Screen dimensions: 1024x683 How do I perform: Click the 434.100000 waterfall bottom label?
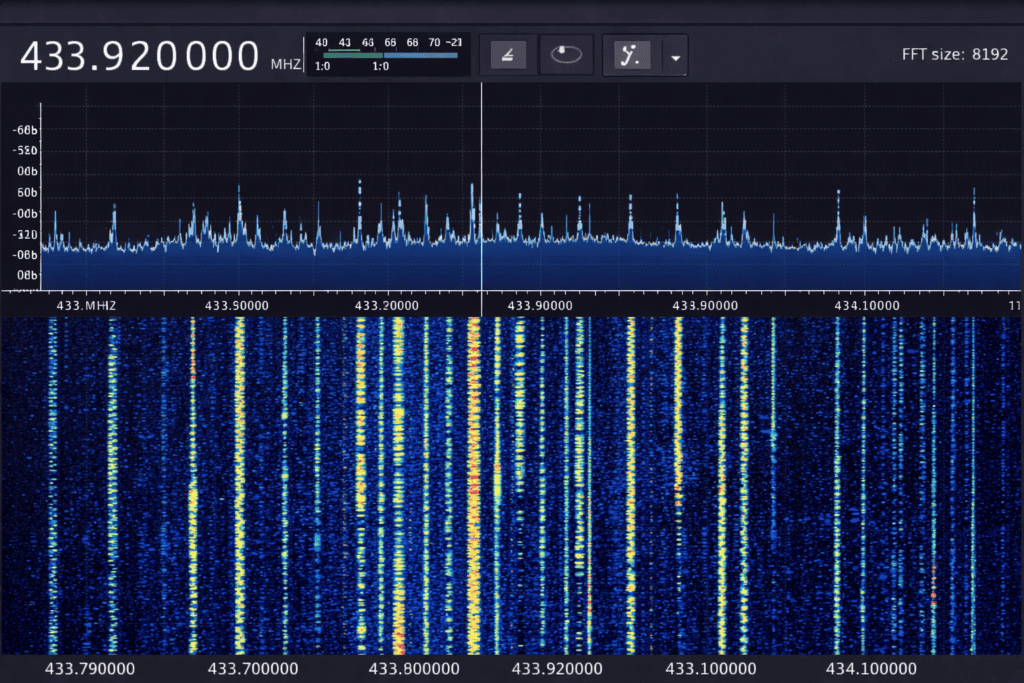coord(871,669)
